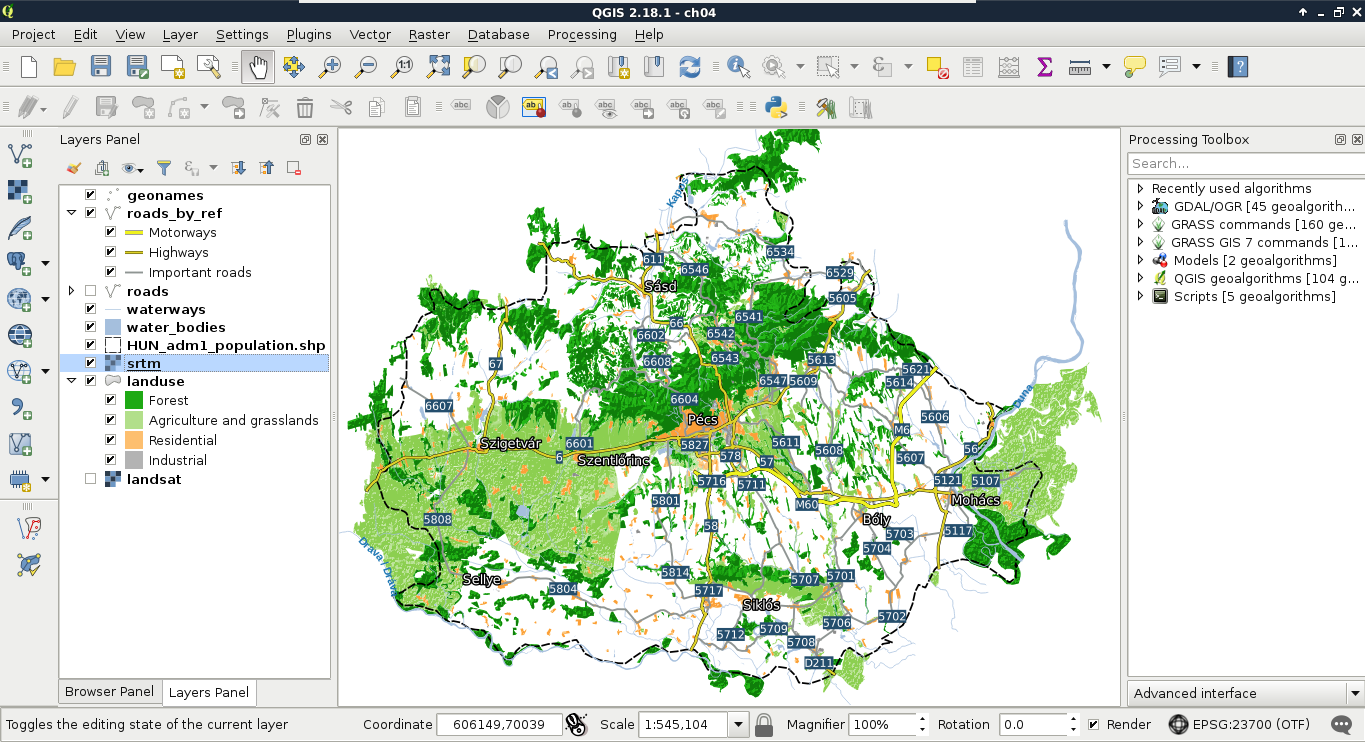Select the Pan Map hand tool
1365x742 pixels.
pos(258,67)
